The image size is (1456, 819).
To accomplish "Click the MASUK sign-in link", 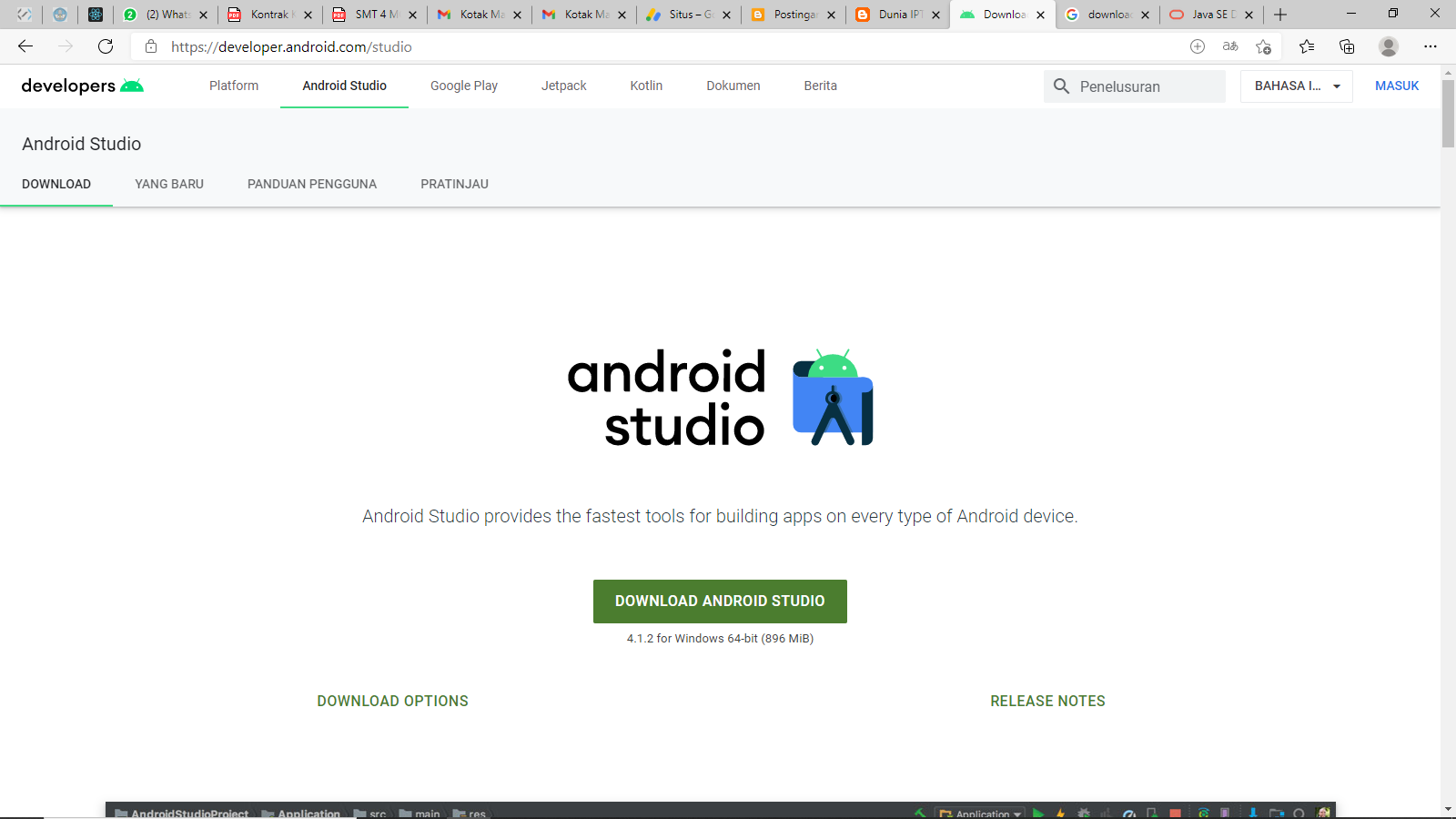I will (1397, 86).
